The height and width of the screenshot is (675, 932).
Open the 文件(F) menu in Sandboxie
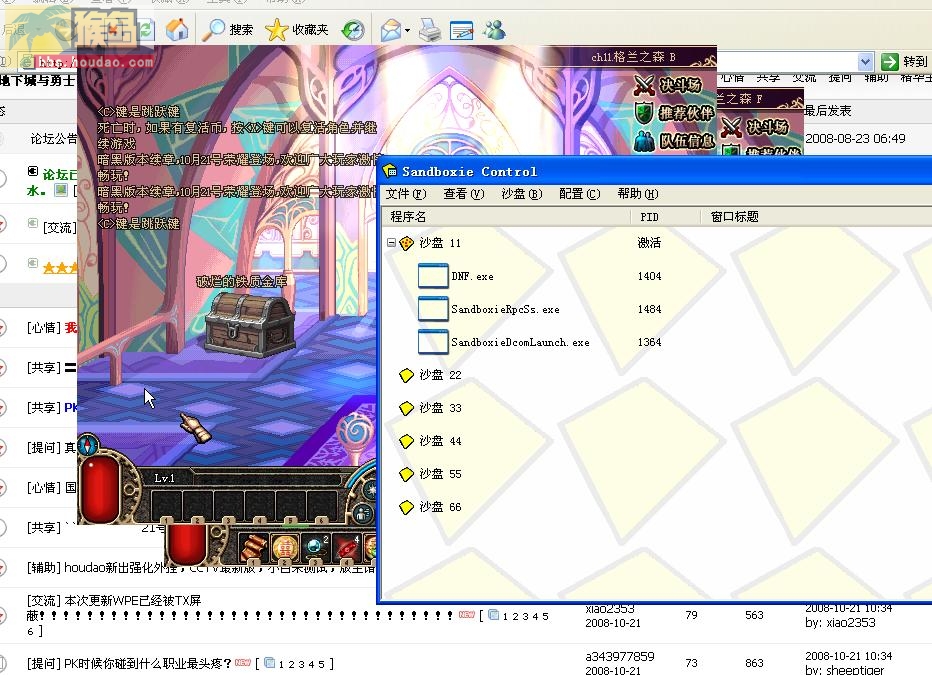pos(406,194)
